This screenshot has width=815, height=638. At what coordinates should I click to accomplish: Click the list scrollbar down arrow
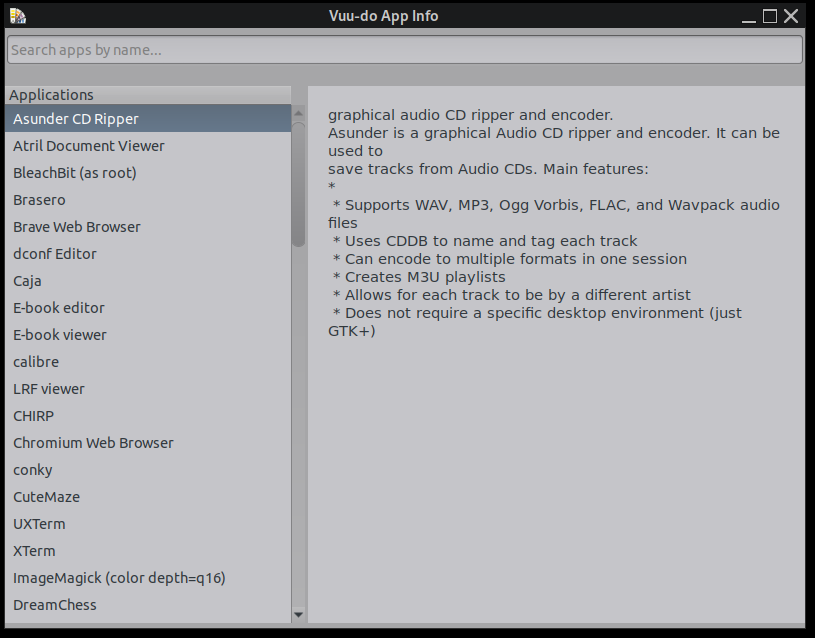pyautogui.click(x=298, y=615)
